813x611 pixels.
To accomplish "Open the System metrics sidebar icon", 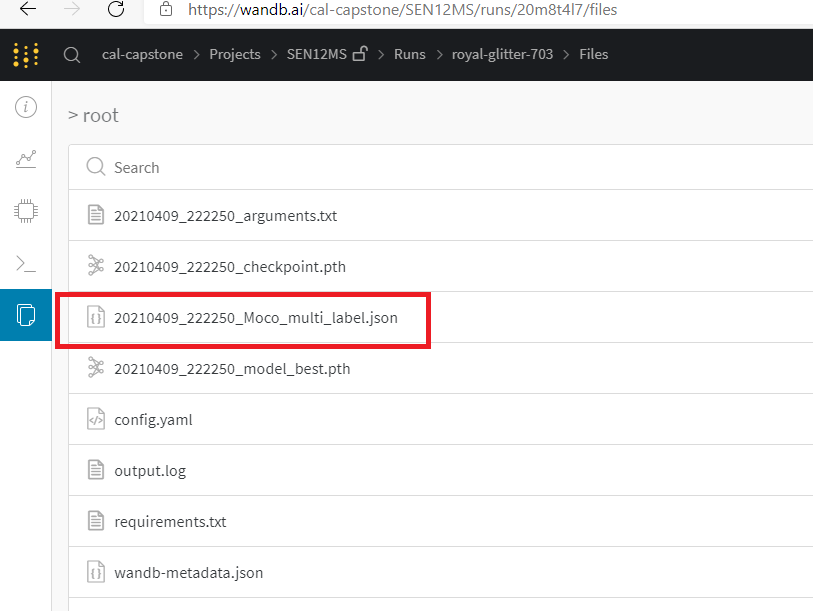I will [x=25, y=211].
